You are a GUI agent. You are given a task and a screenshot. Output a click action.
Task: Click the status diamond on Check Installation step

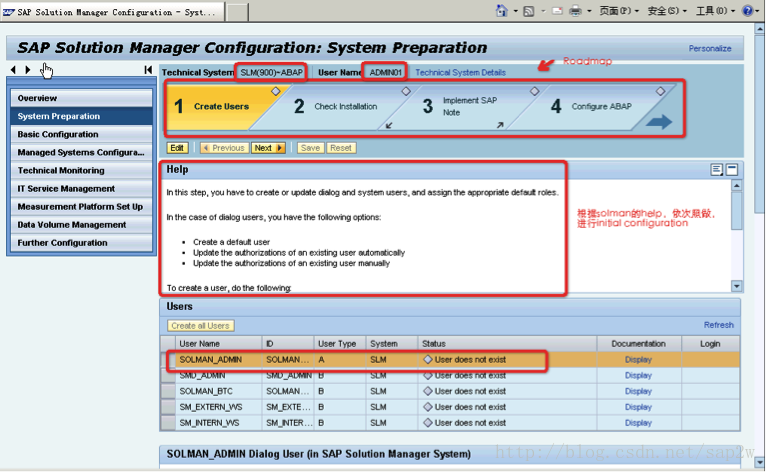406,91
